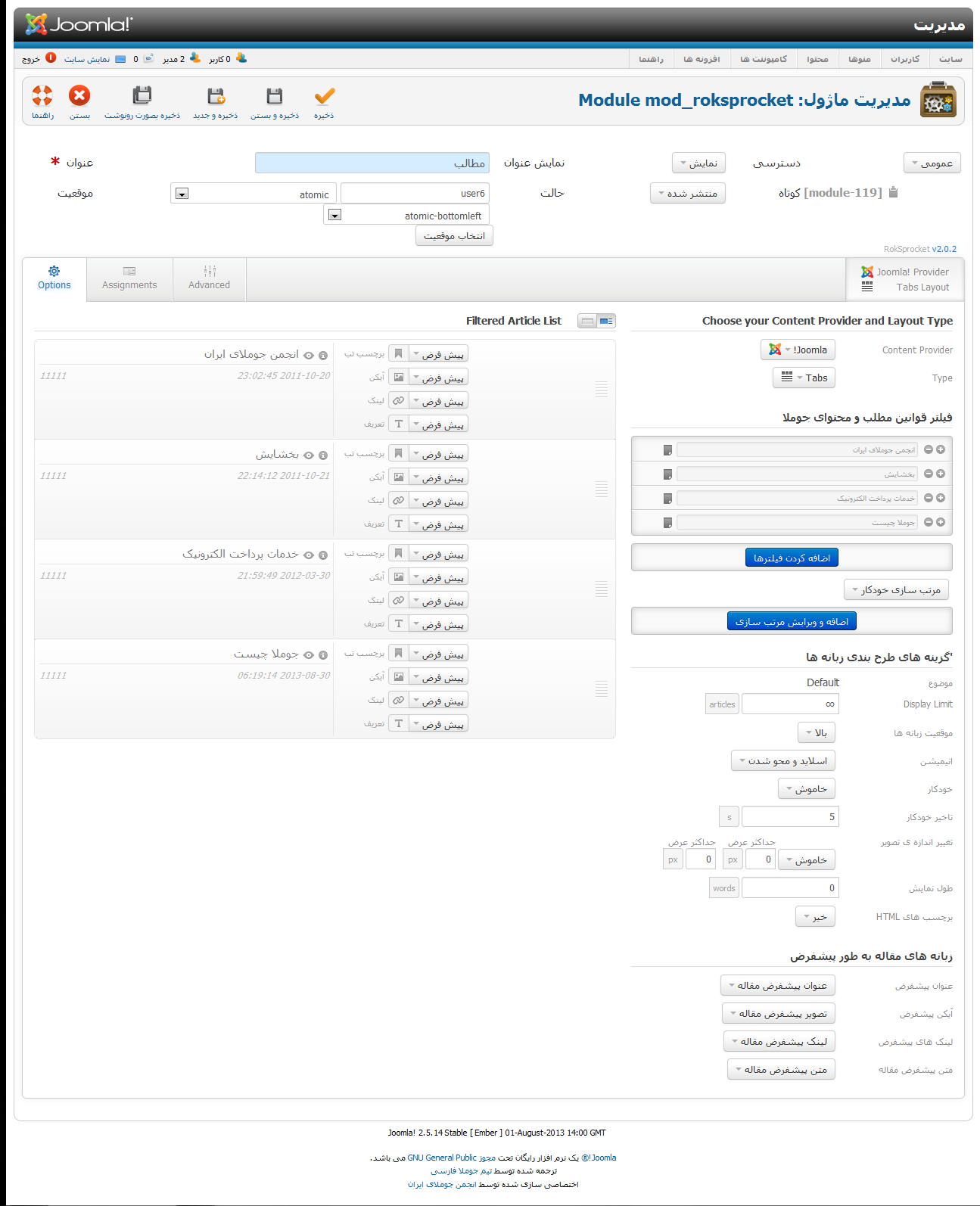Open the Content Provider Joomla! dropdown

coord(798,350)
